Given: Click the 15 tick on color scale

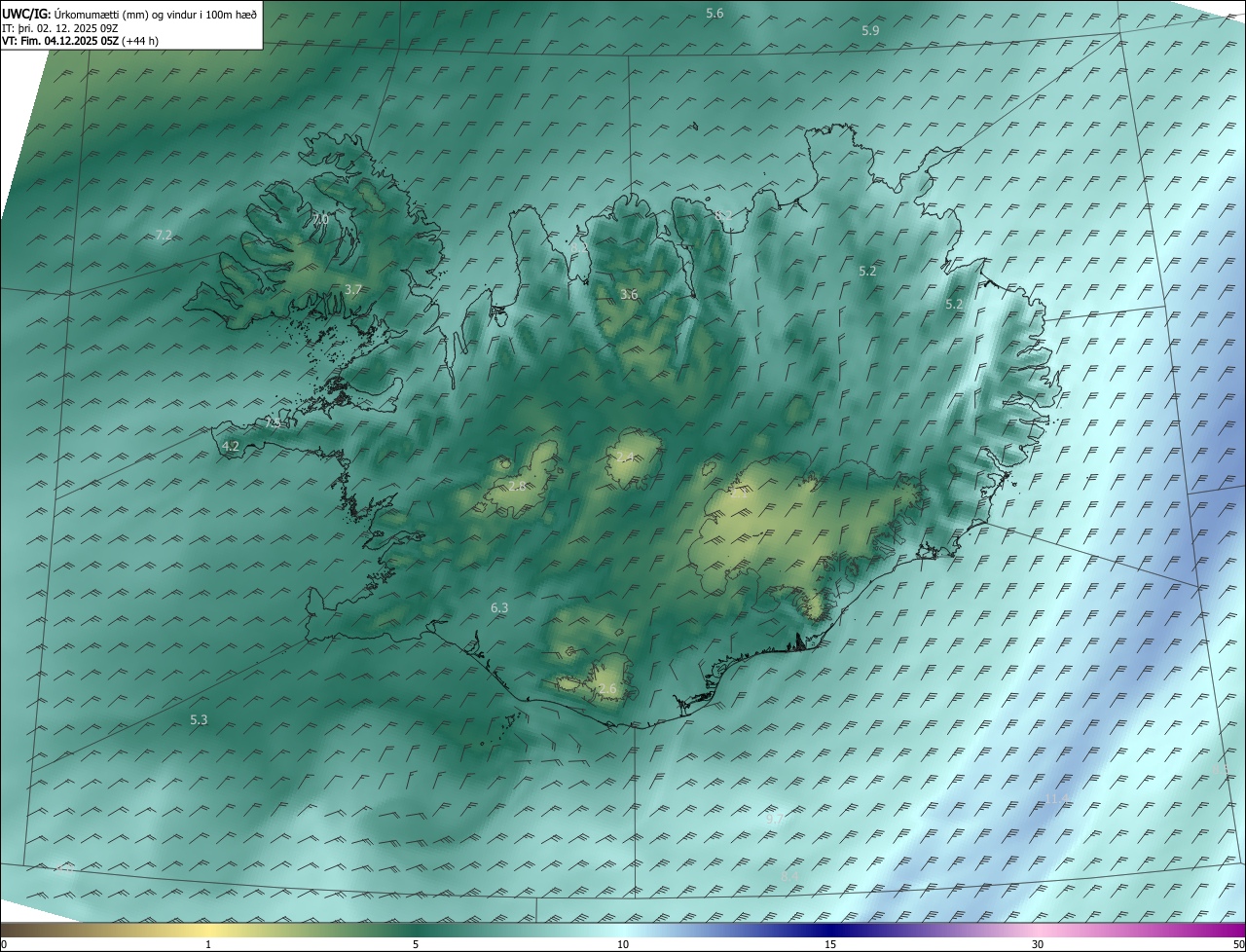Looking at the screenshot, I should point(830,944).
